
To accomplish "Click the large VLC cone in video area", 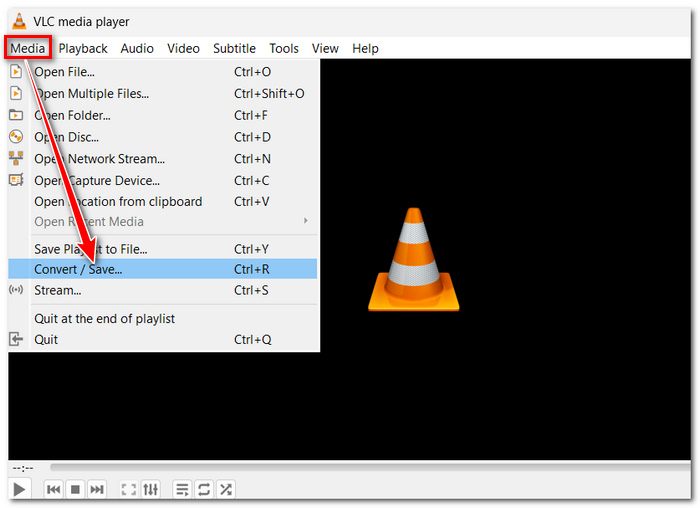I will (414, 259).
